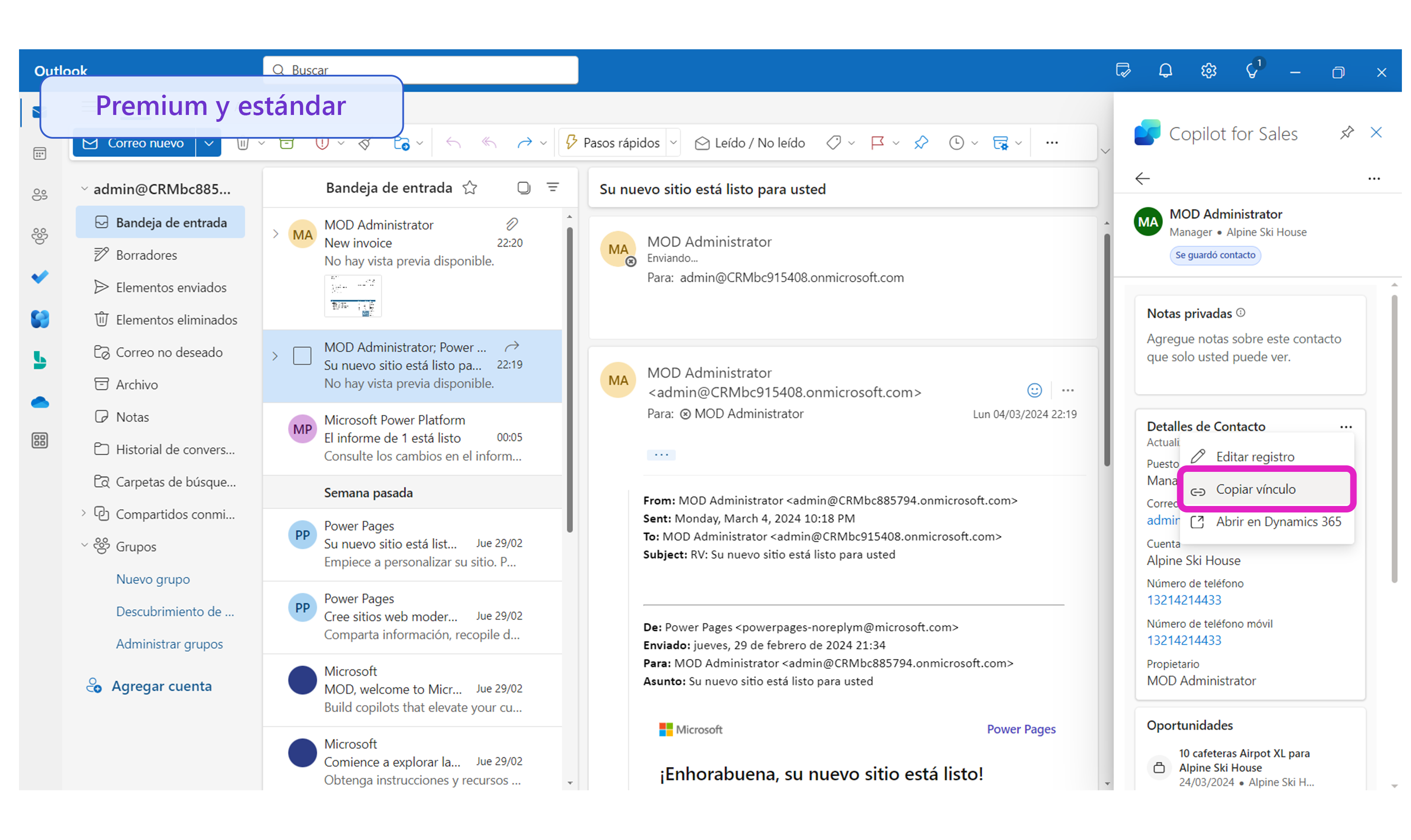This screenshot has height=840, width=1411.
Task: Click the flag message icon in toolbar
Action: pos(877,143)
